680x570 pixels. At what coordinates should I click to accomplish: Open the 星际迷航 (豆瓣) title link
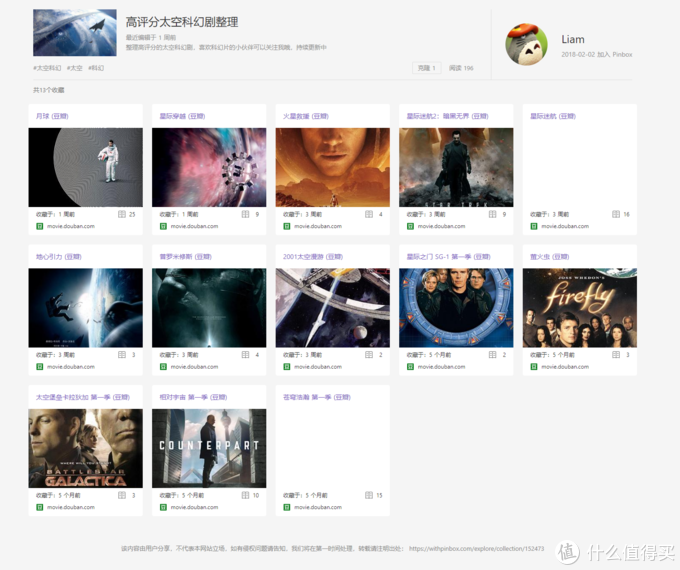click(x=553, y=116)
